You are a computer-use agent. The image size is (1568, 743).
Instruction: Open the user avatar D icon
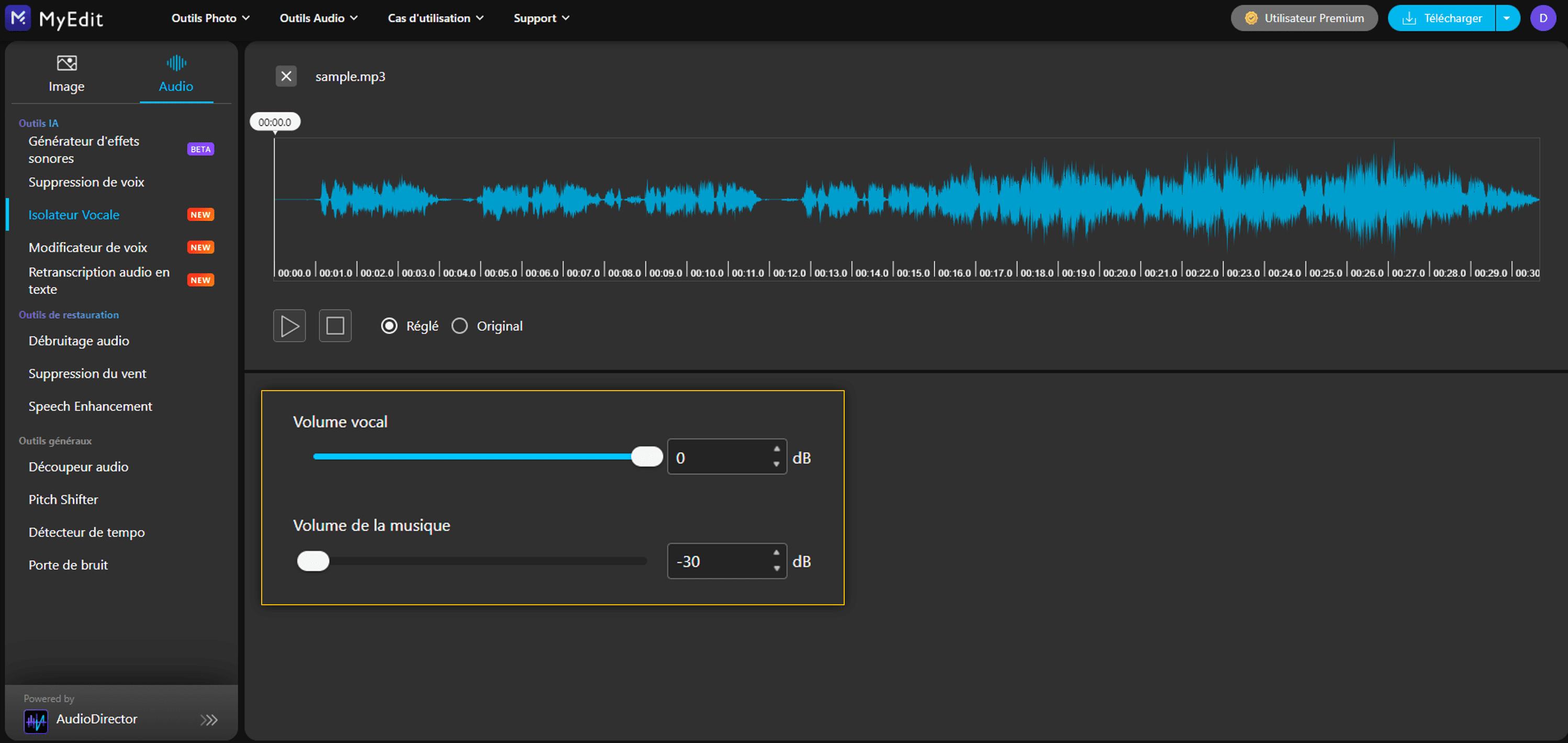(1542, 18)
